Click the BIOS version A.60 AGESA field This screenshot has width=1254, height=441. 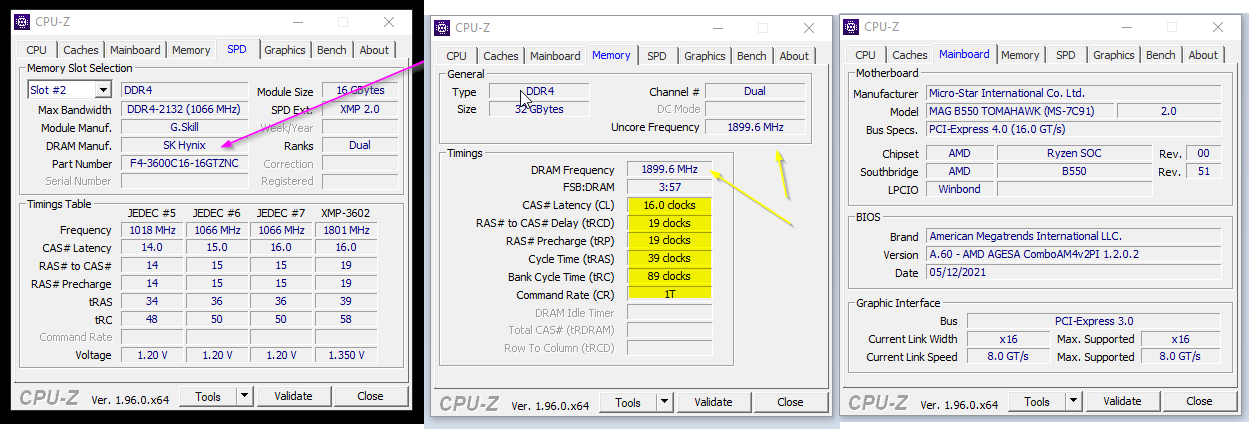coord(1073,255)
